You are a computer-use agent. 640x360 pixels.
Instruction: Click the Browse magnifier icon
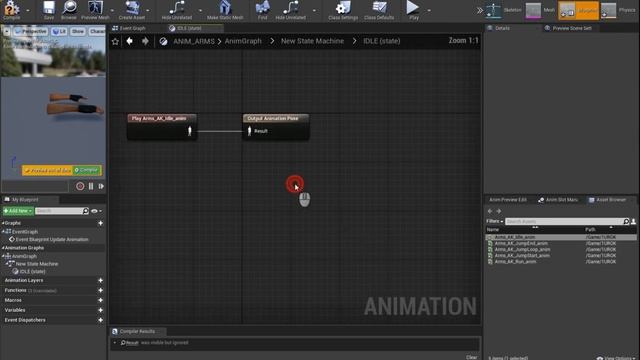tap(69, 7)
